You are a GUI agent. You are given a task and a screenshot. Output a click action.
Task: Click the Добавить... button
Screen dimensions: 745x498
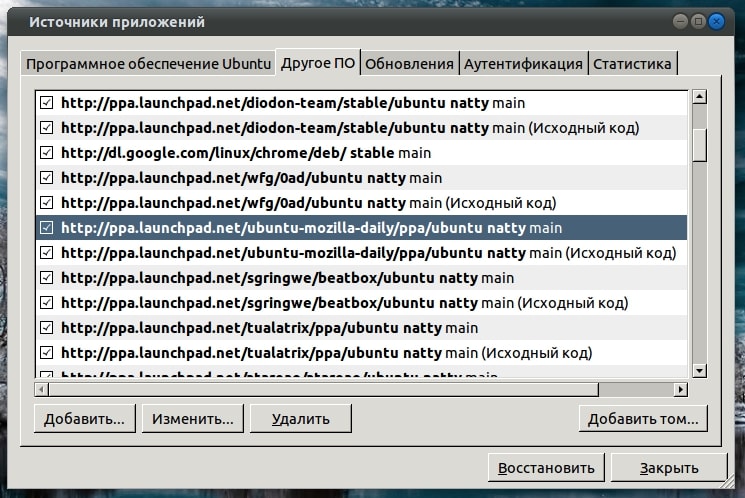[x=85, y=419]
